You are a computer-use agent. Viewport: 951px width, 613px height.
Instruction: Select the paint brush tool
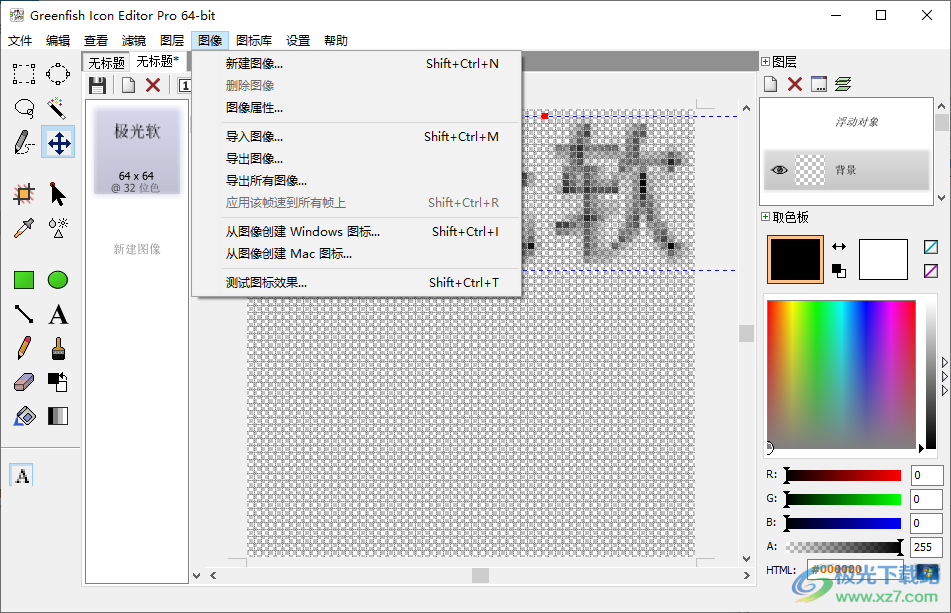tap(57, 347)
